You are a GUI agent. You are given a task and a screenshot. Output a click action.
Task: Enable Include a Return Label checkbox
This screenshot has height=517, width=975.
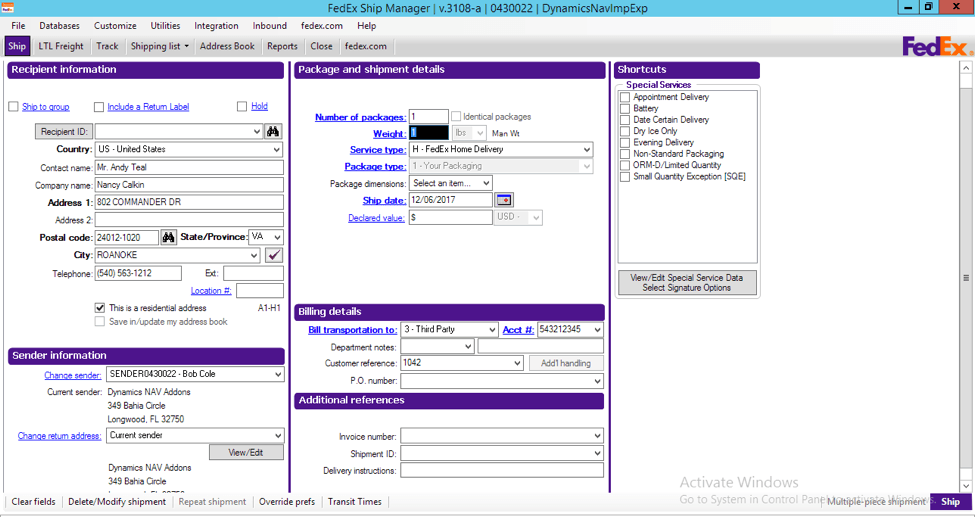(x=99, y=107)
